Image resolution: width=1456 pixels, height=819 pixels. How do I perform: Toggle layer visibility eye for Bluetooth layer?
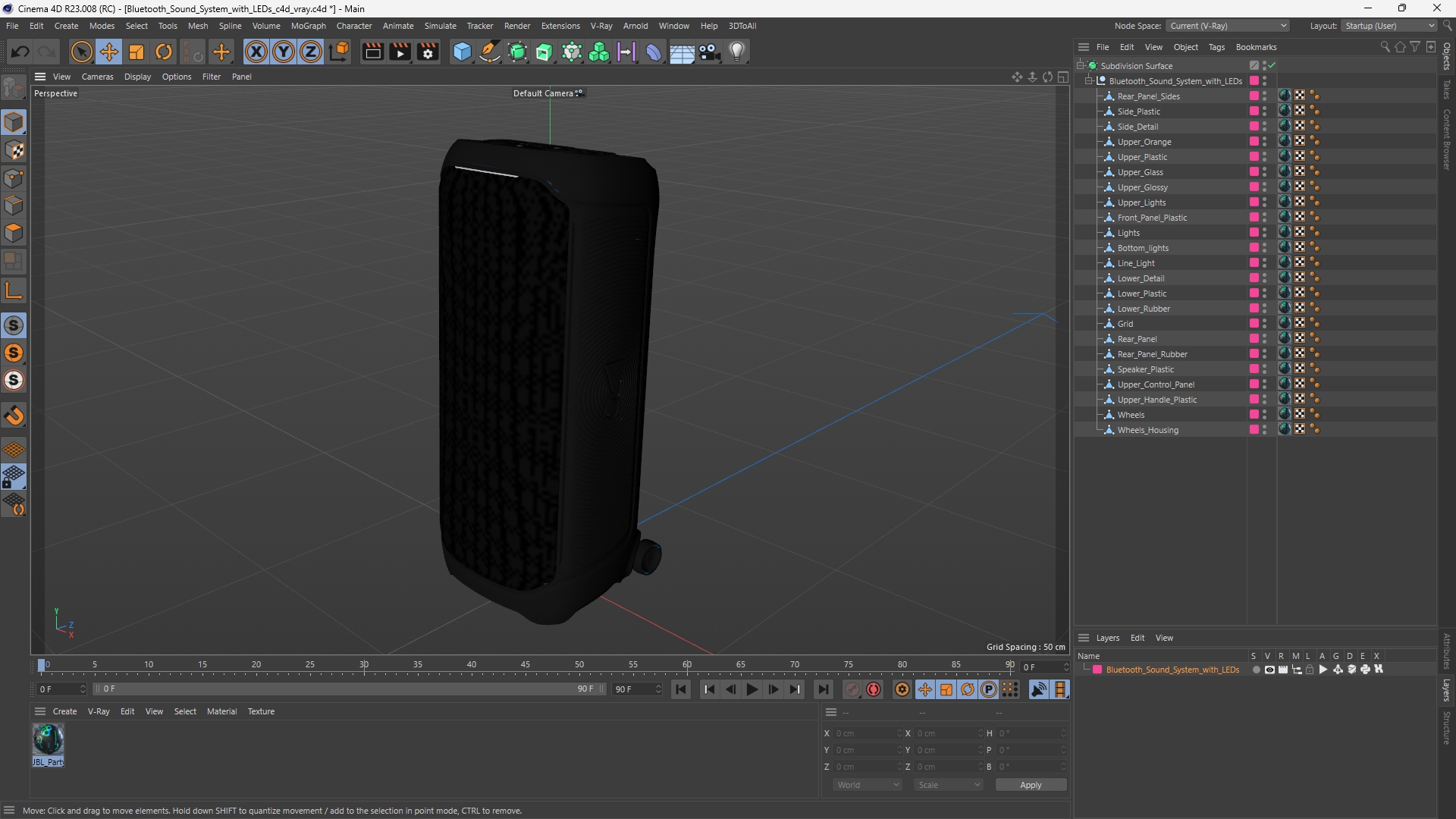pyautogui.click(x=1269, y=670)
